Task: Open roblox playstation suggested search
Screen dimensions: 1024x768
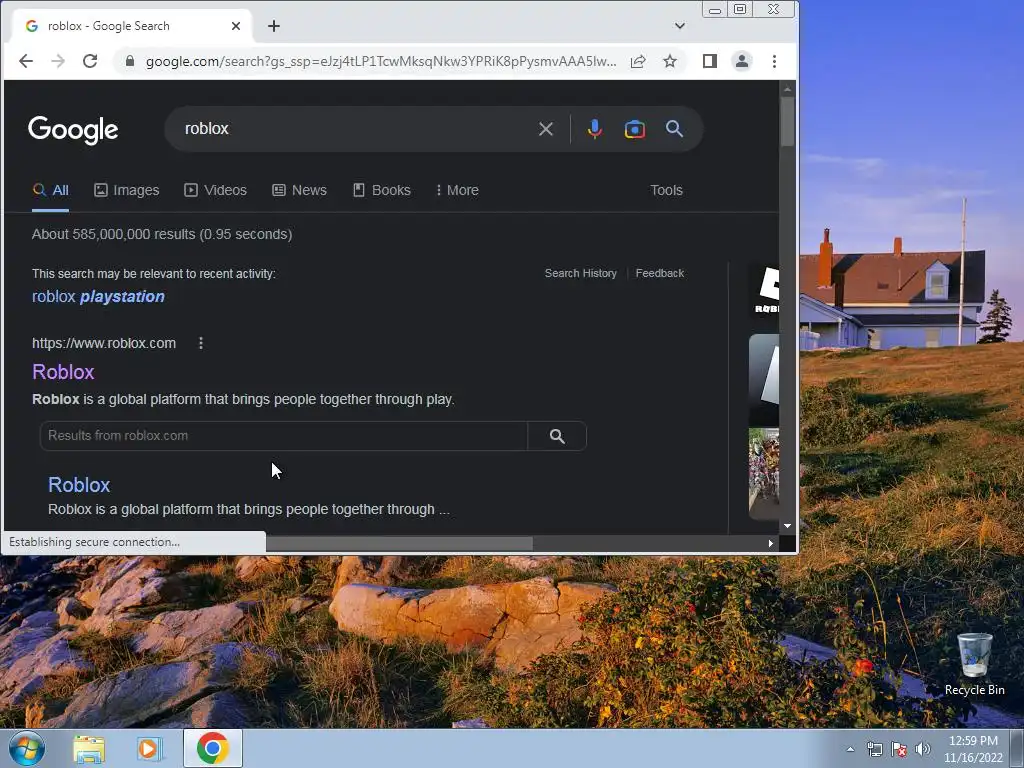Action: (98, 296)
